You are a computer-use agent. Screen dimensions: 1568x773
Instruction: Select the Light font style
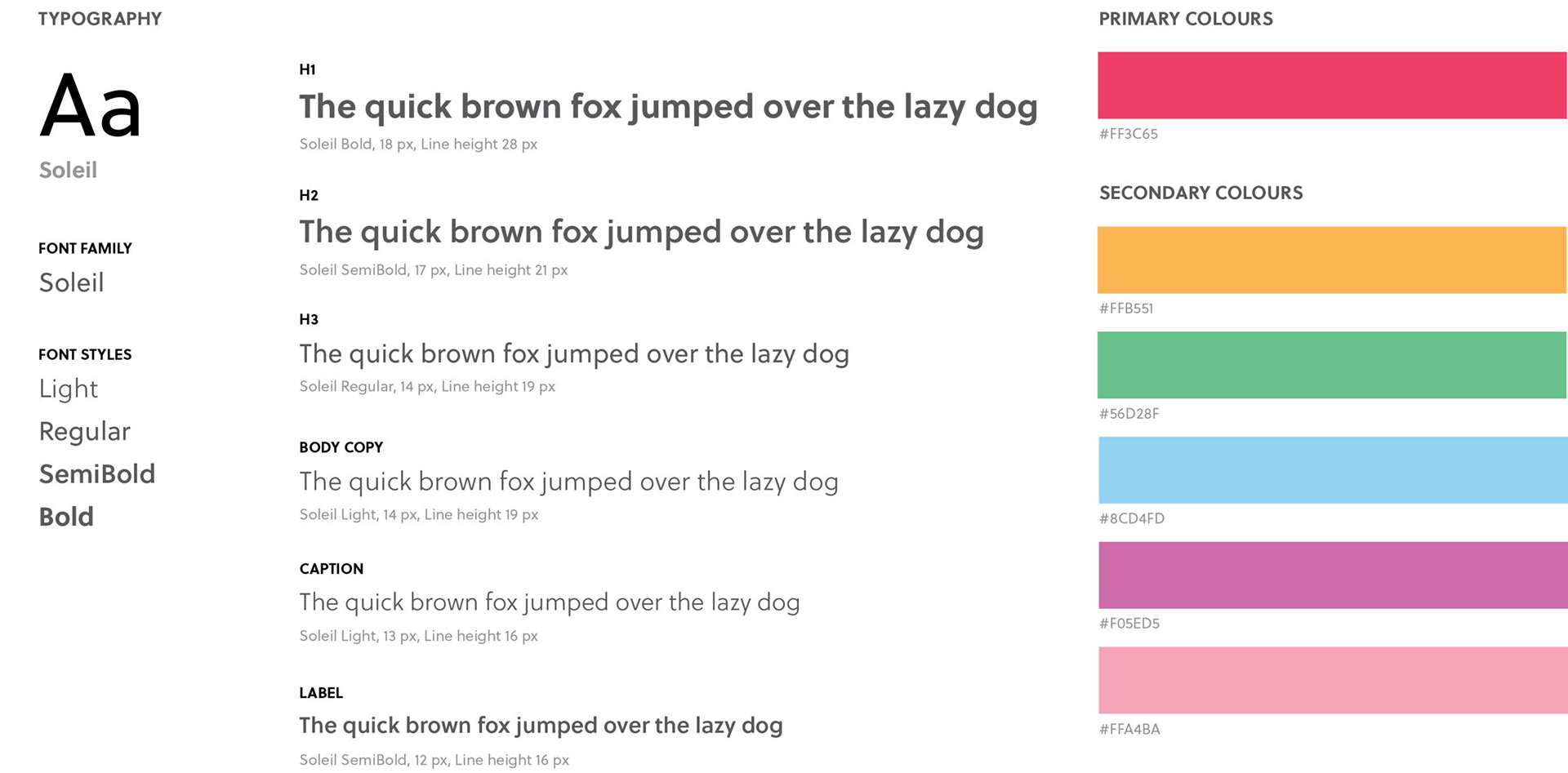pyautogui.click(x=69, y=389)
